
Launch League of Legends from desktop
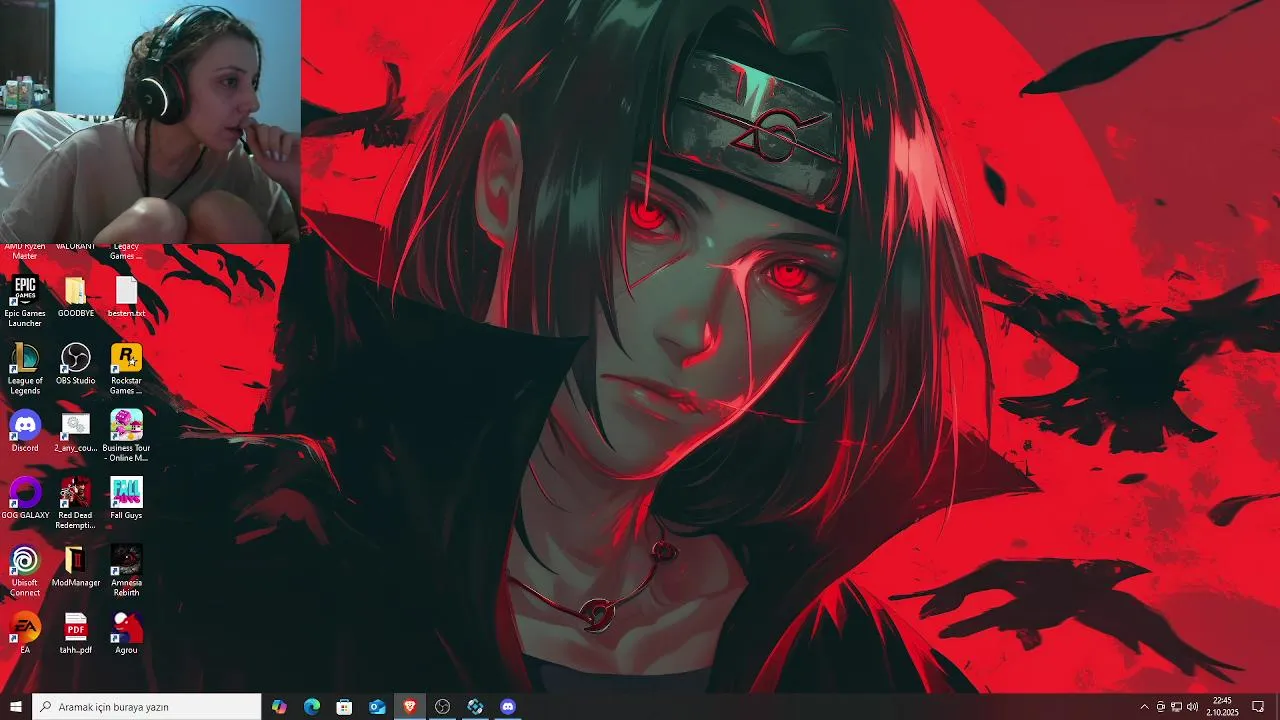[x=25, y=369]
